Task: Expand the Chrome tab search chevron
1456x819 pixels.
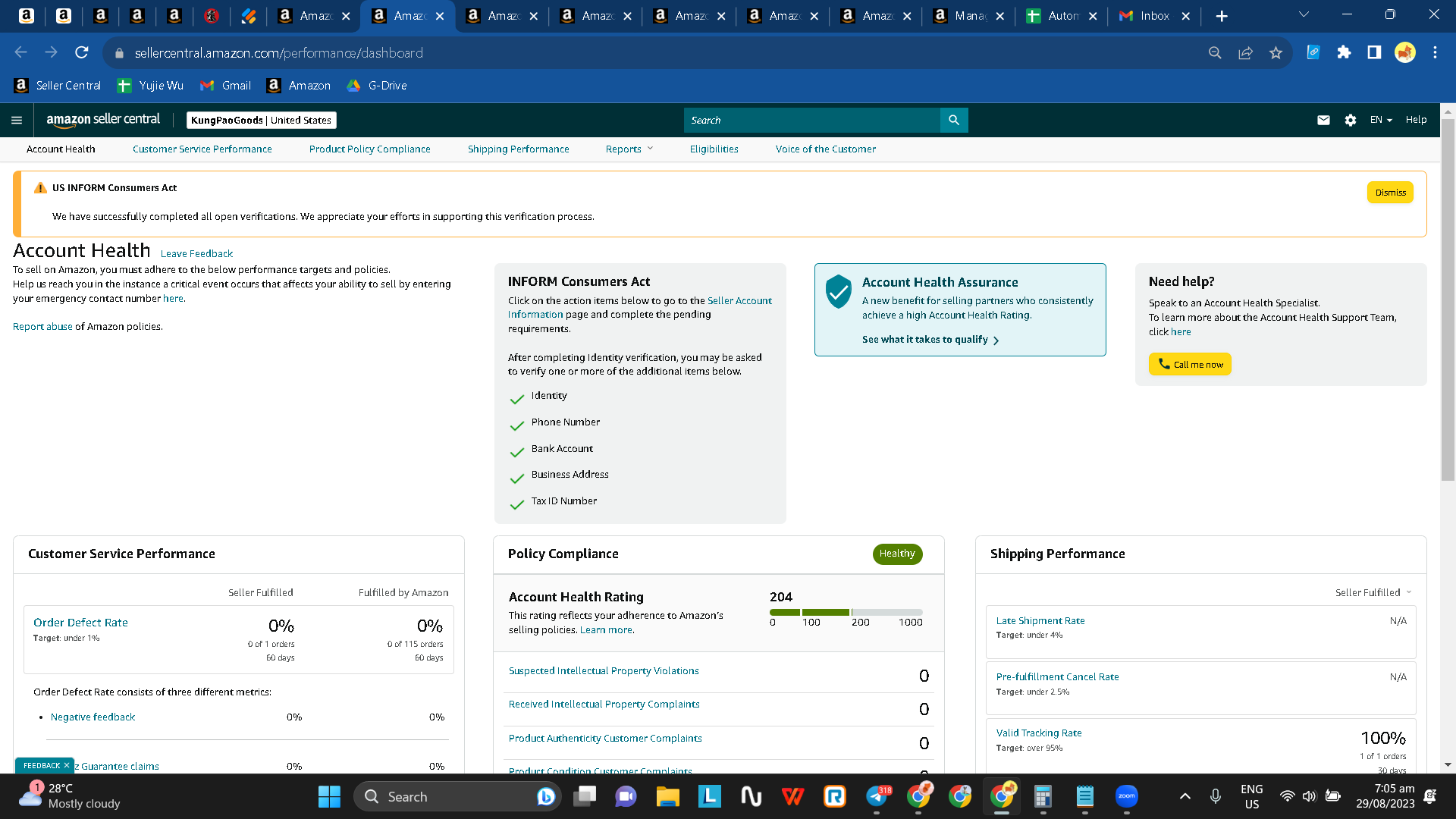Action: click(1304, 14)
